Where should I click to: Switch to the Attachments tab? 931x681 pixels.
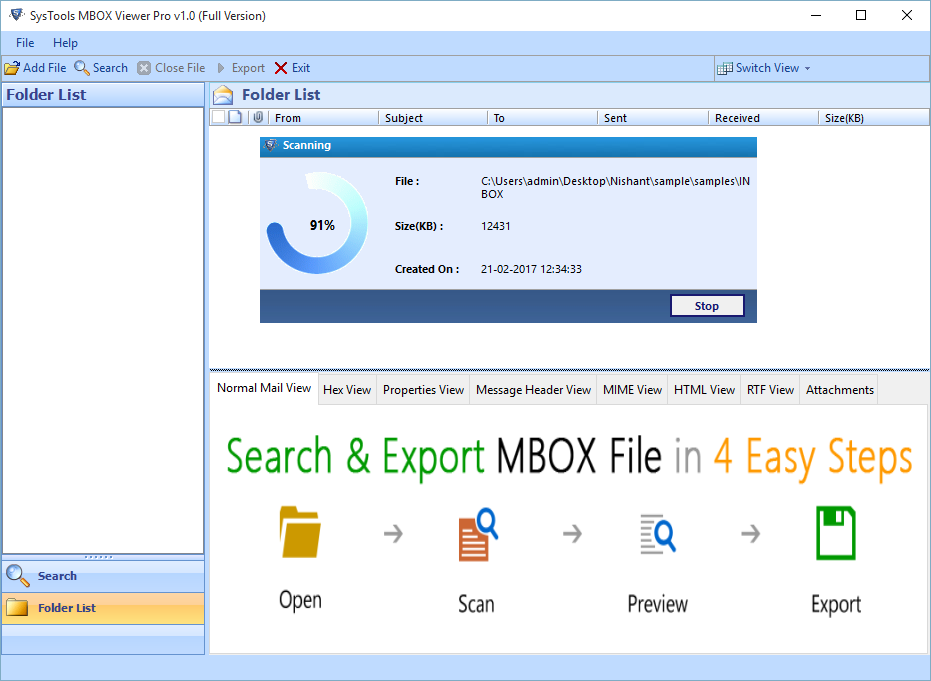[x=840, y=390]
